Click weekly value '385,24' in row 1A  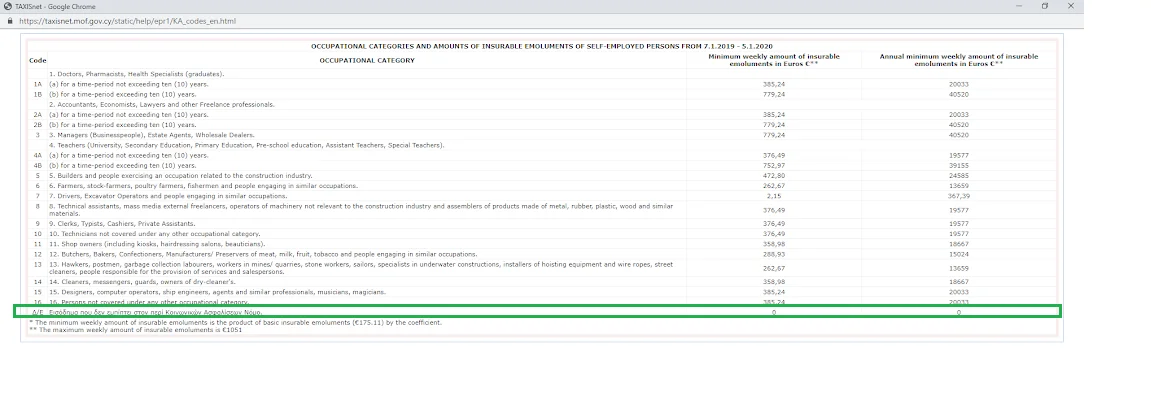coord(774,84)
